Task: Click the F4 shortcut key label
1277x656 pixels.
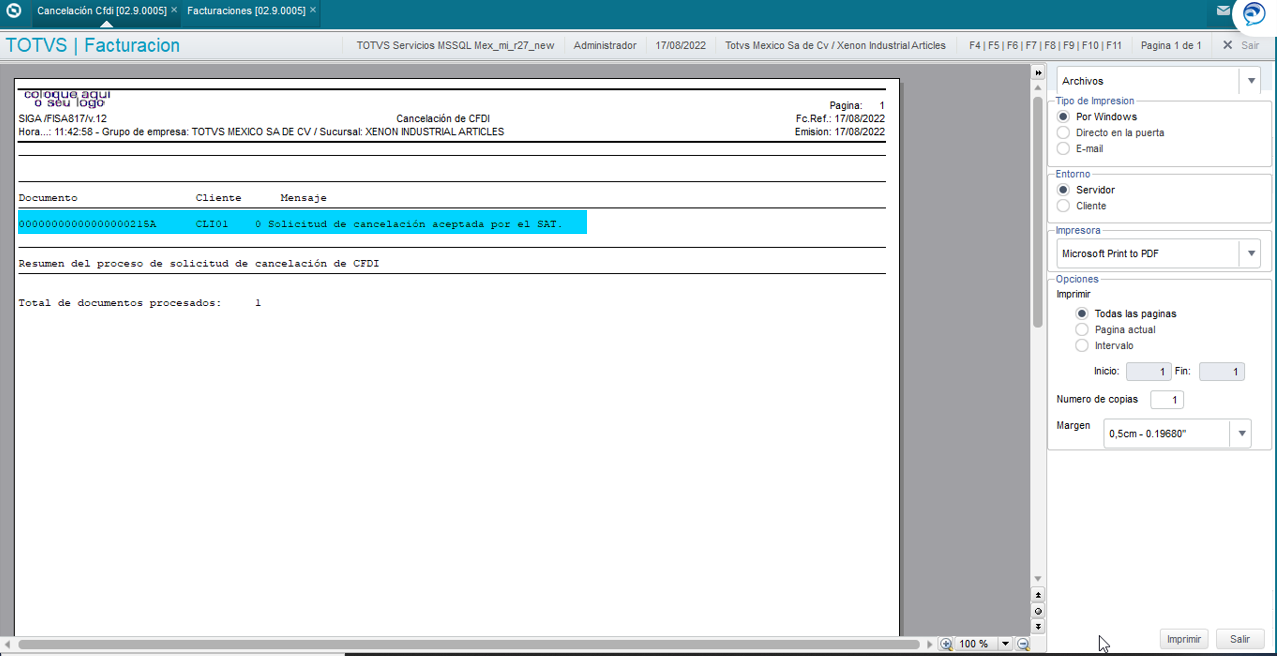Action: (976, 45)
